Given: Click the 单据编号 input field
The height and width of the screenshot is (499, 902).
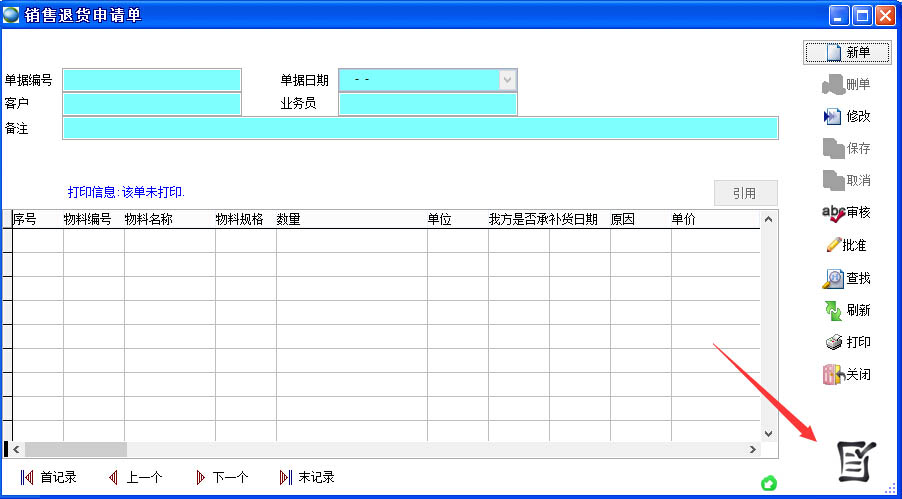Looking at the screenshot, I should point(152,80).
